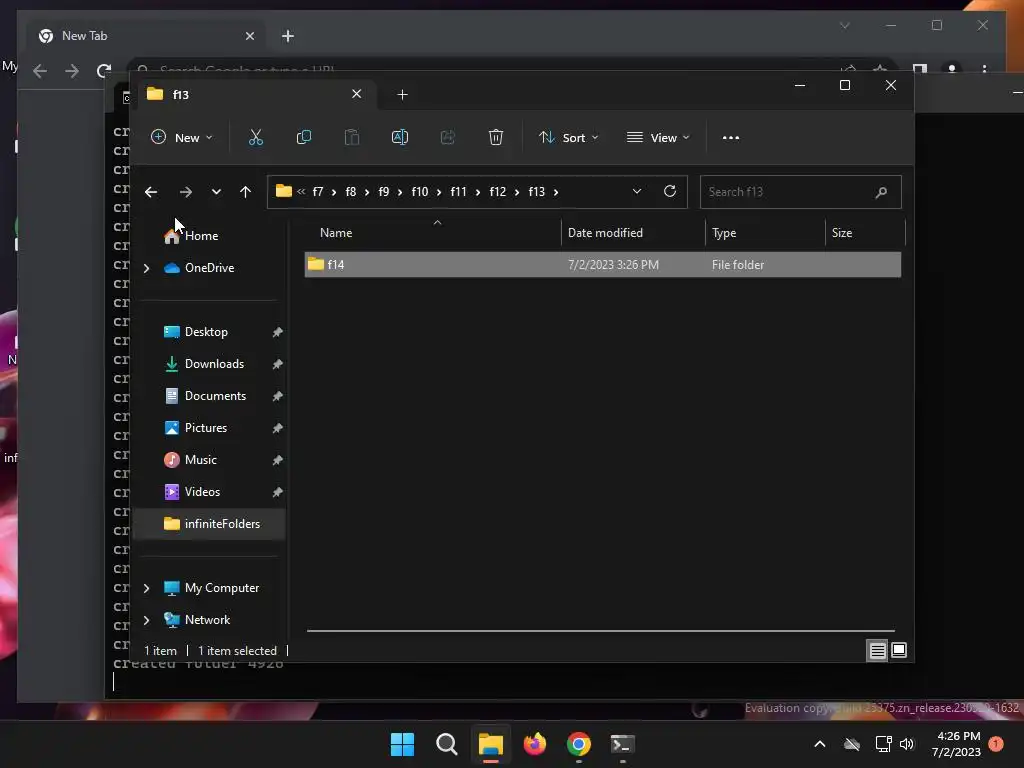1024x768 pixels.
Task: Expand the OneDrive tree node
Action: 146,268
